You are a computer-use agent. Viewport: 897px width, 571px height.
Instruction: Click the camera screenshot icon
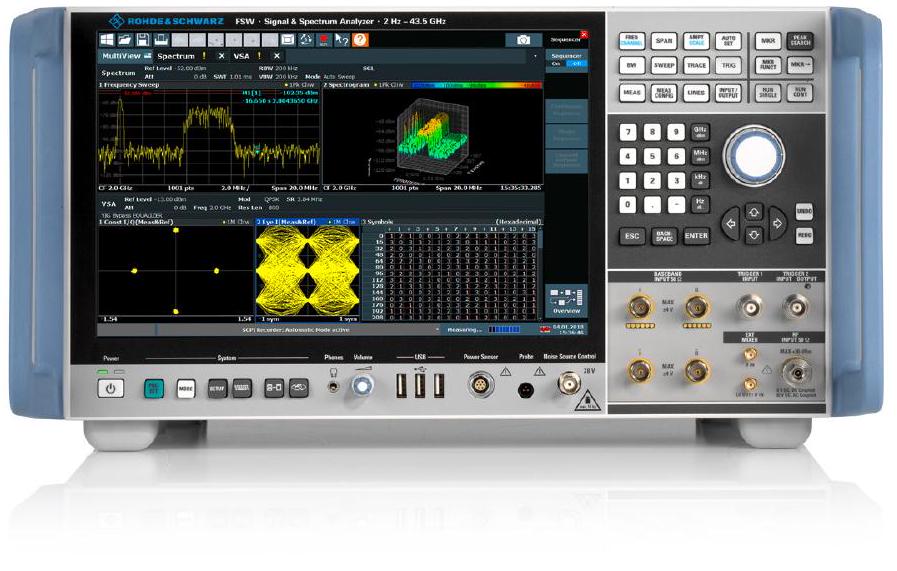pos(523,40)
